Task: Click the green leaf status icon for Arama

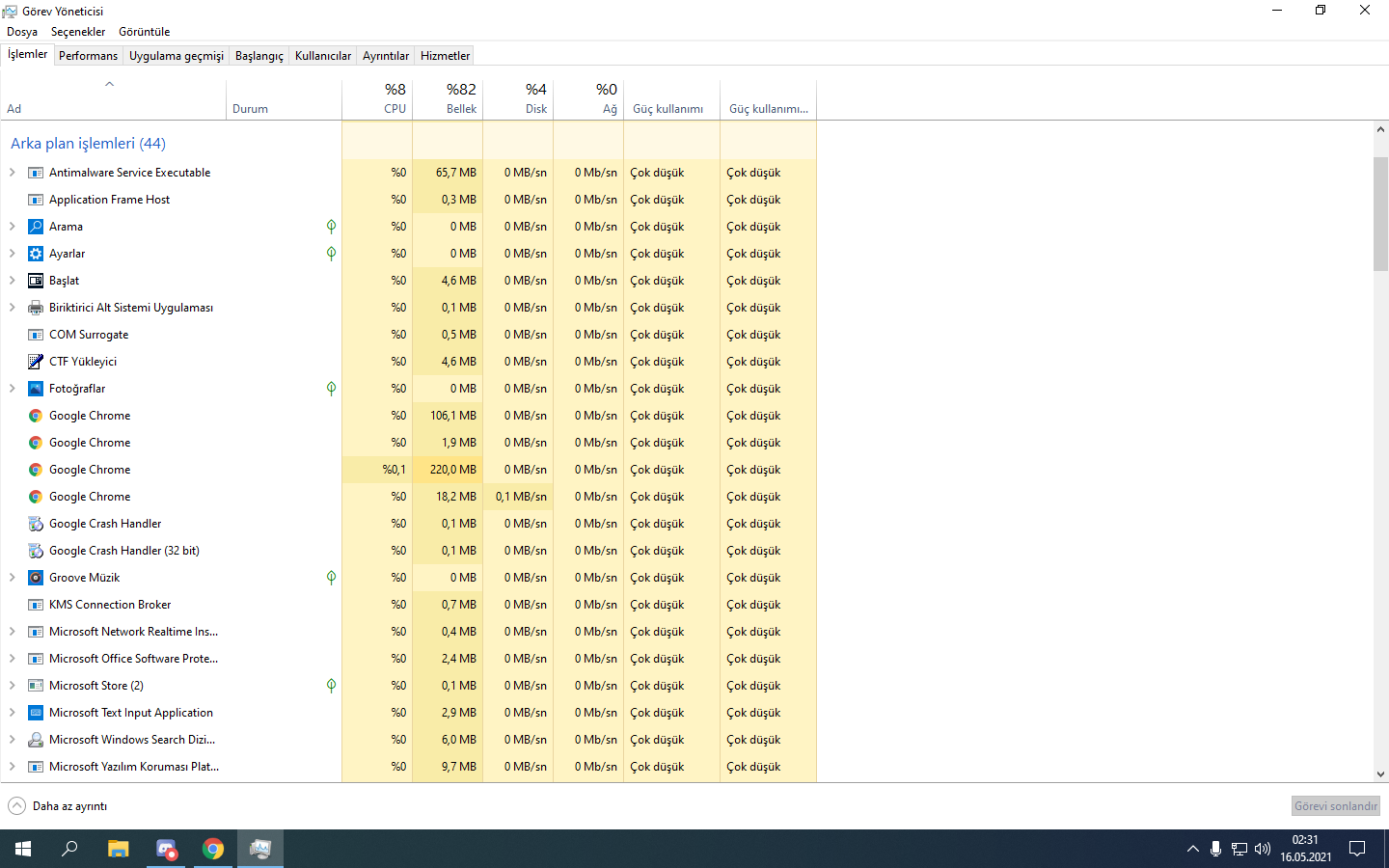Action: (x=331, y=227)
